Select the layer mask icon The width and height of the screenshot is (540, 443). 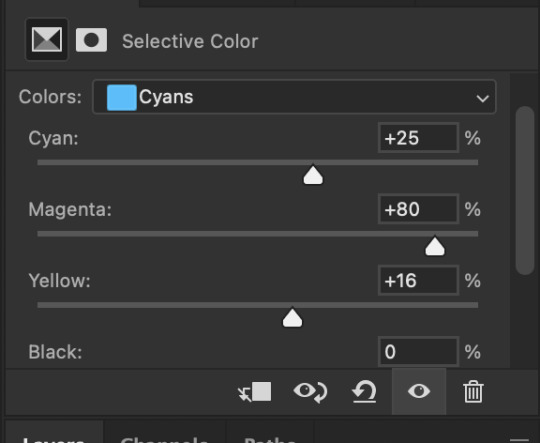coord(91,40)
